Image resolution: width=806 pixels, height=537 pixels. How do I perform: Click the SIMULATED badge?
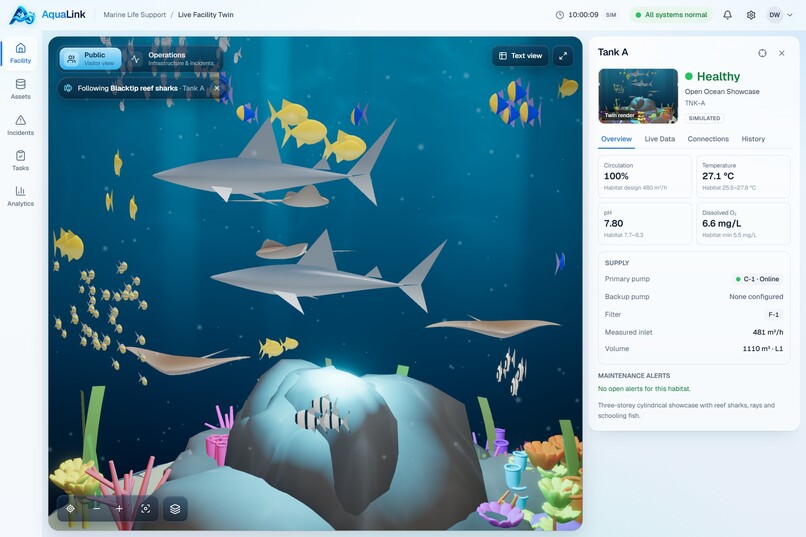point(704,118)
